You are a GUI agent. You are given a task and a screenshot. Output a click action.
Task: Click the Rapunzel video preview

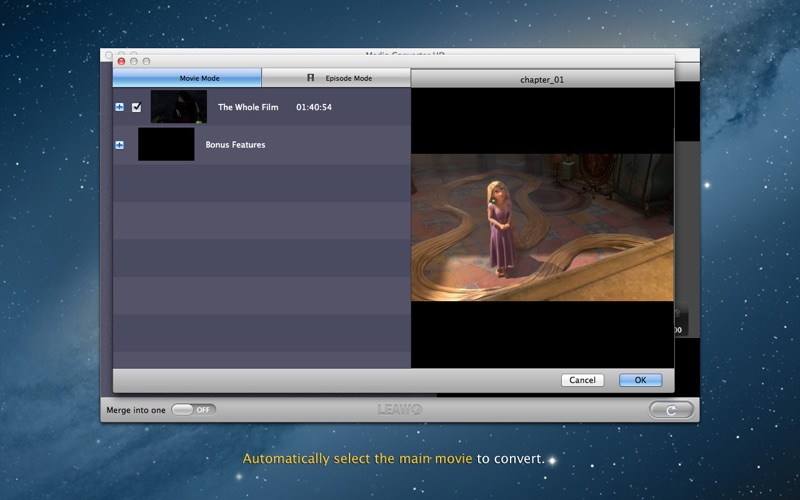pyautogui.click(x=542, y=228)
